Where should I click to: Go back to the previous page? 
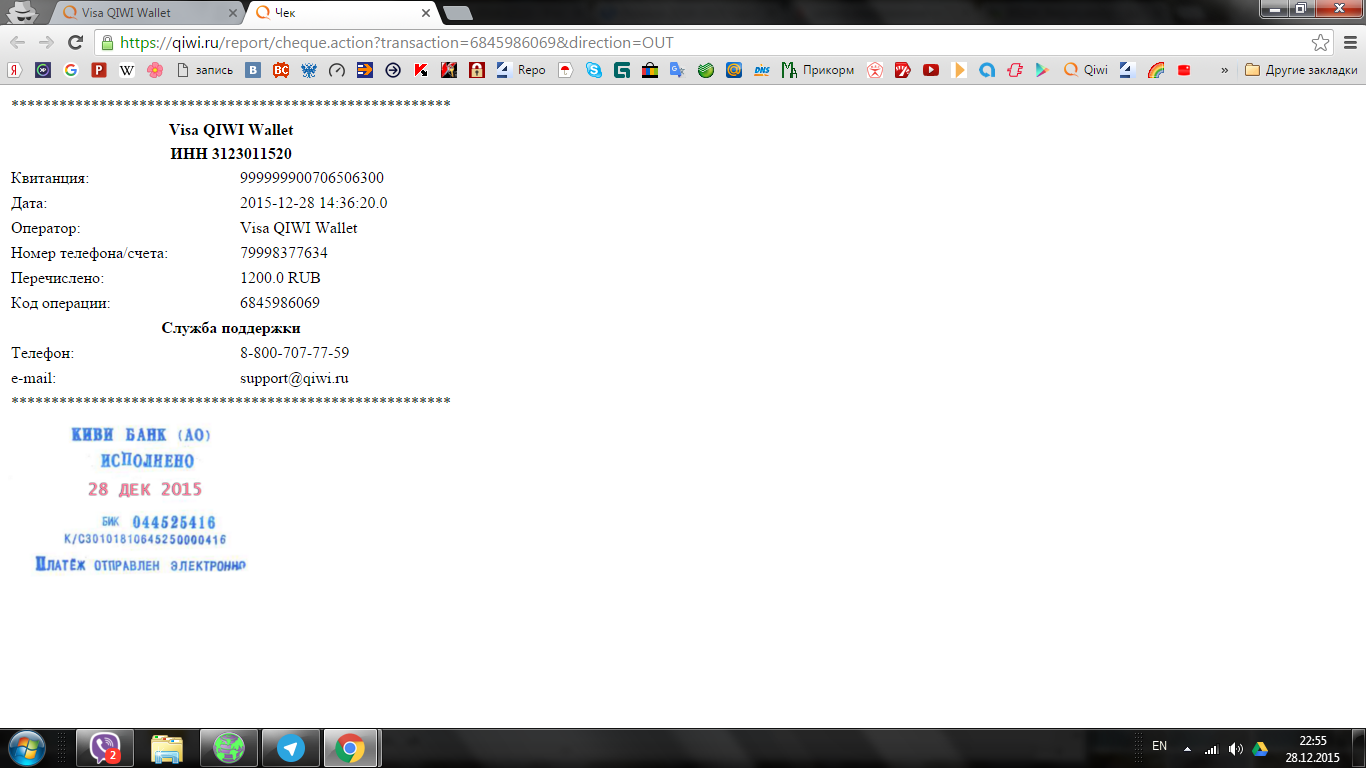tap(17, 42)
